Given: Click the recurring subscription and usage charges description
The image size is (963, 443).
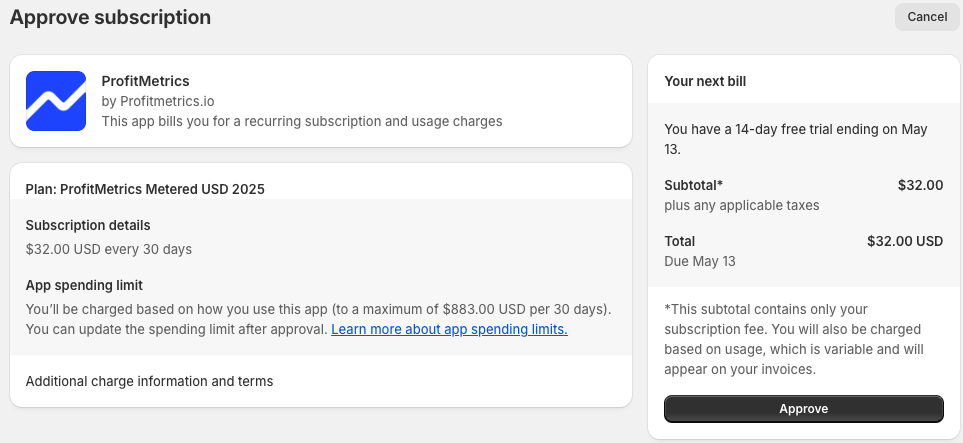Looking at the screenshot, I should 302,121.
